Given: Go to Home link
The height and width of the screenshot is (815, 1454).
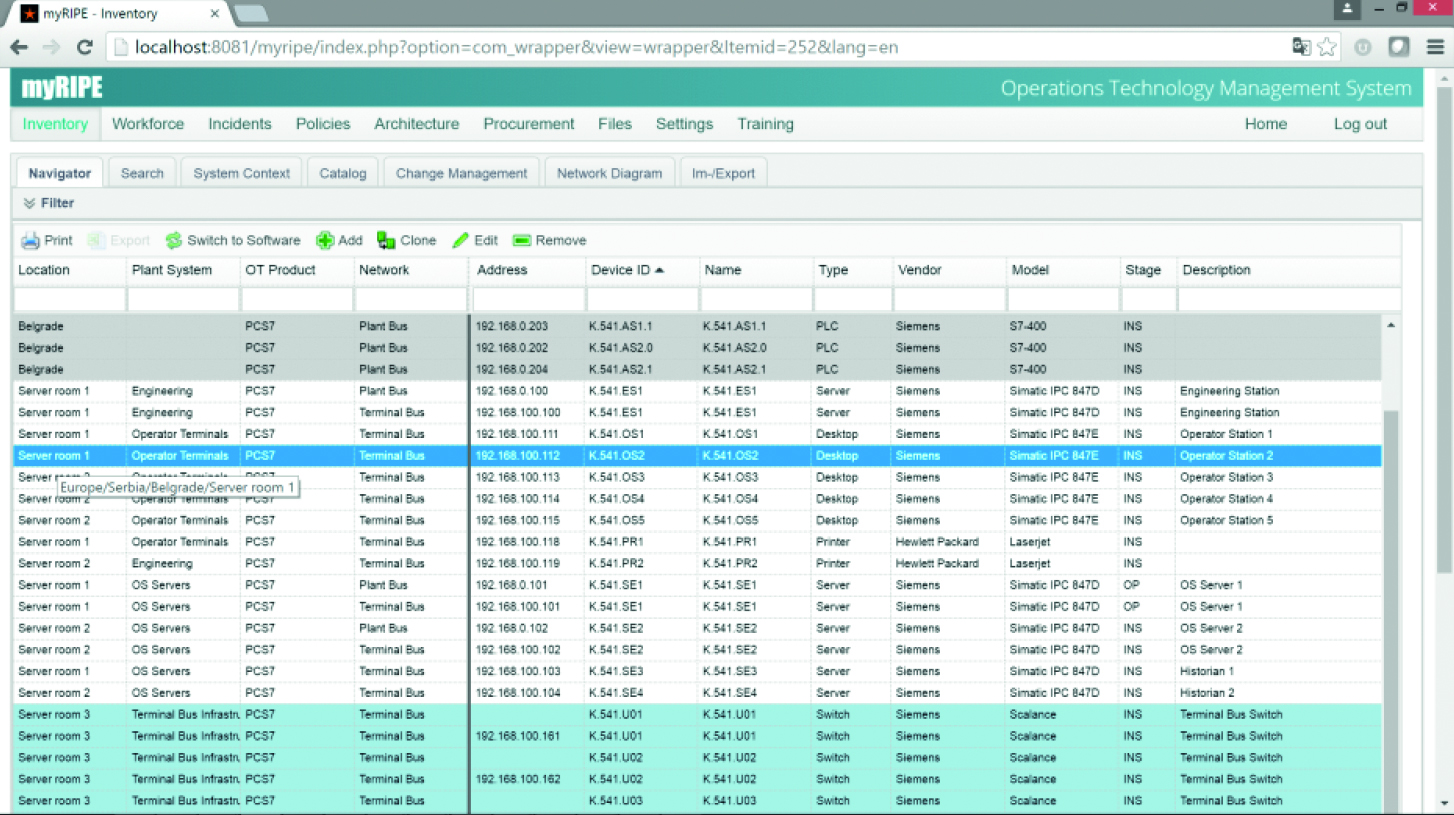Looking at the screenshot, I should coord(1265,124).
